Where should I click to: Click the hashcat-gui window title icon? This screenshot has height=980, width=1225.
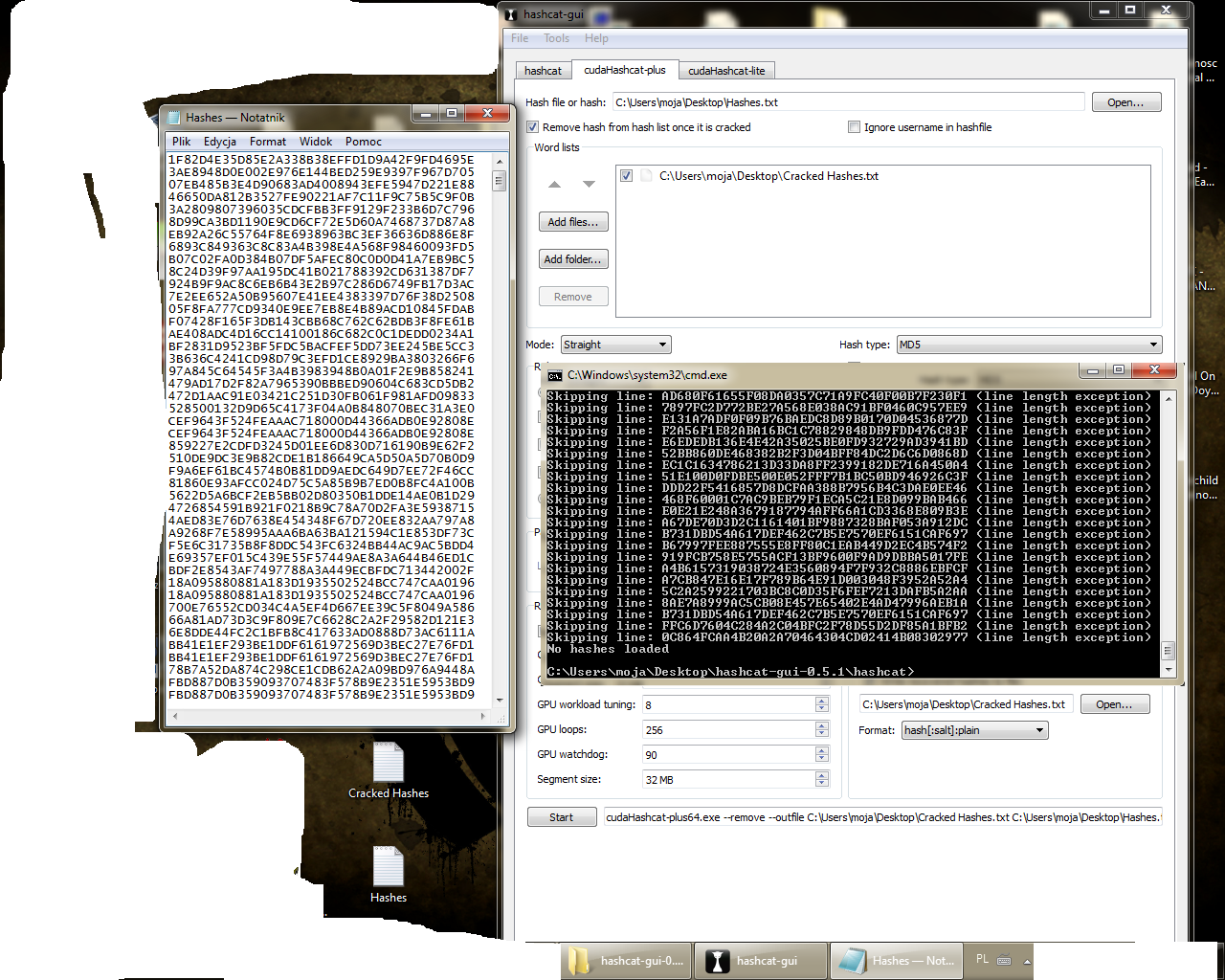(511, 13)
